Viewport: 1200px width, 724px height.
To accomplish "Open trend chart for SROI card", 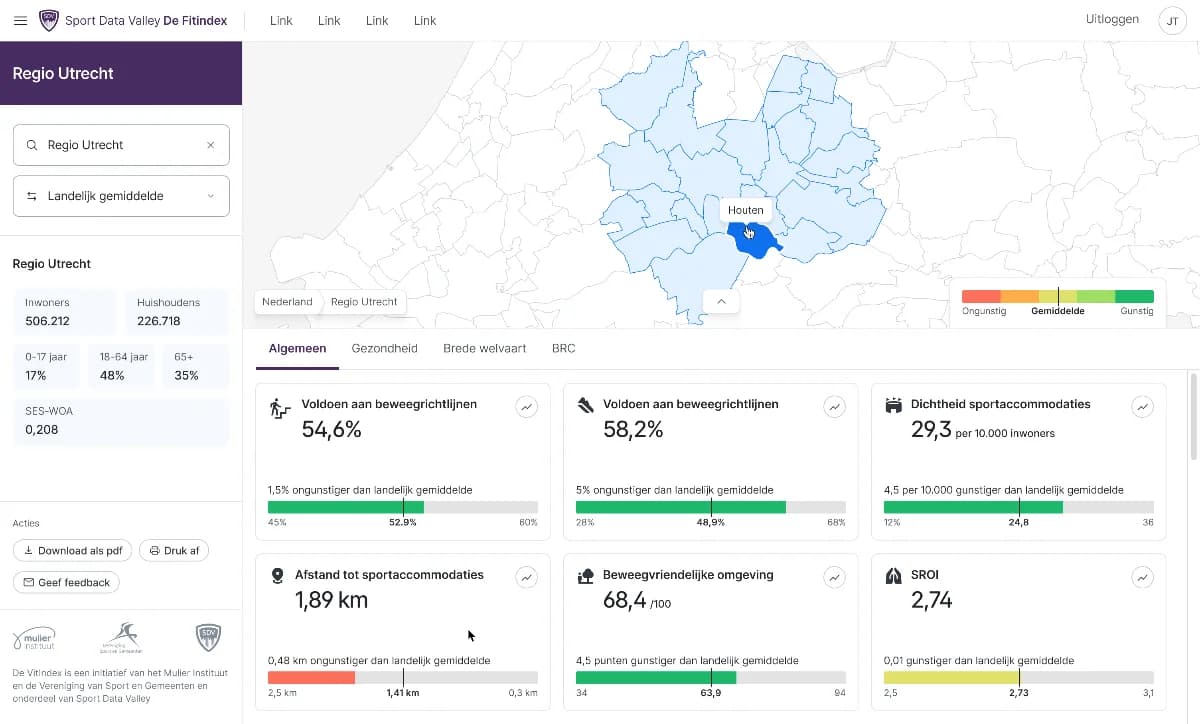I will (x=1142, y=577).
